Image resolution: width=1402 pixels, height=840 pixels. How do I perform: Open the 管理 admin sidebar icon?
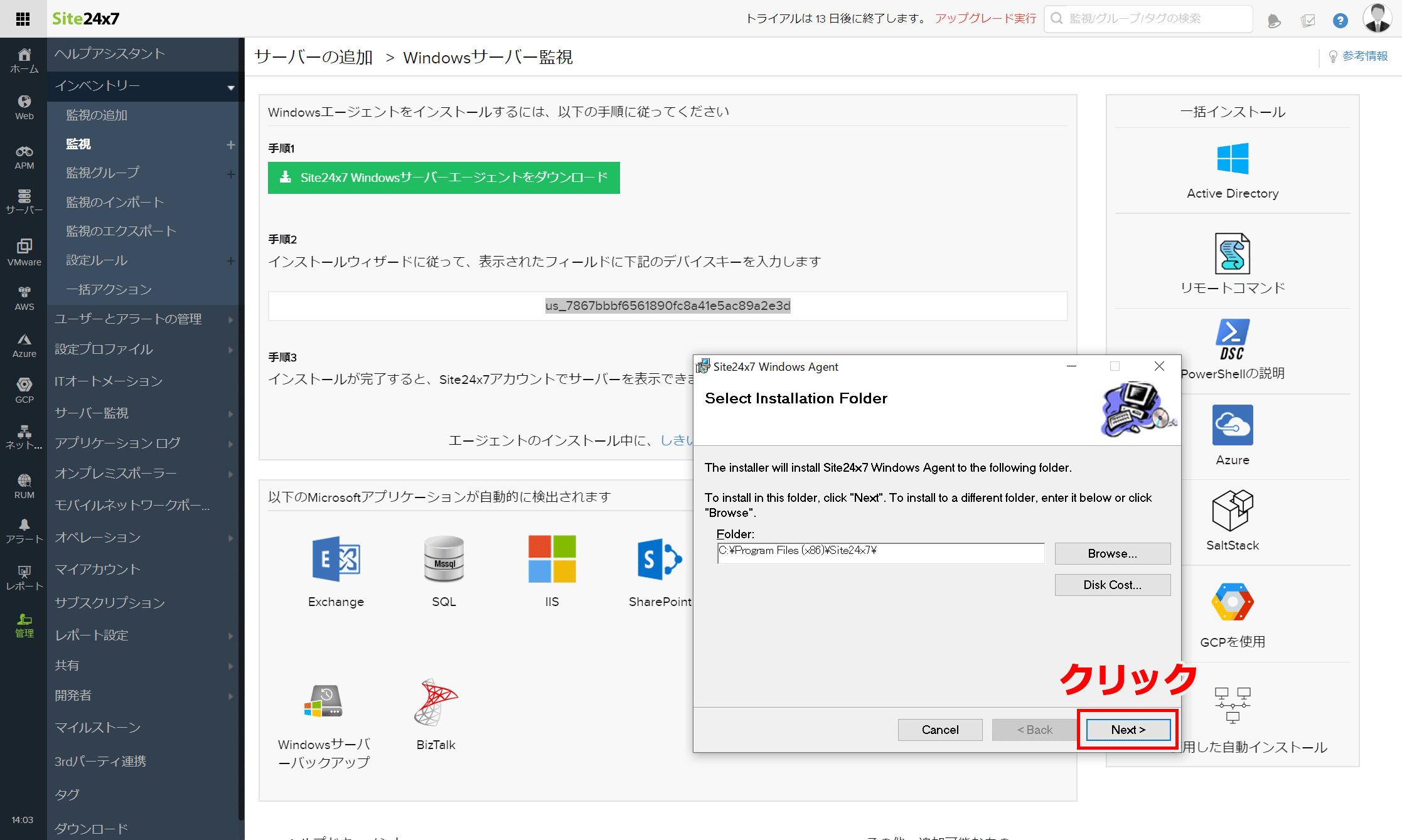(x=24, y=625)
